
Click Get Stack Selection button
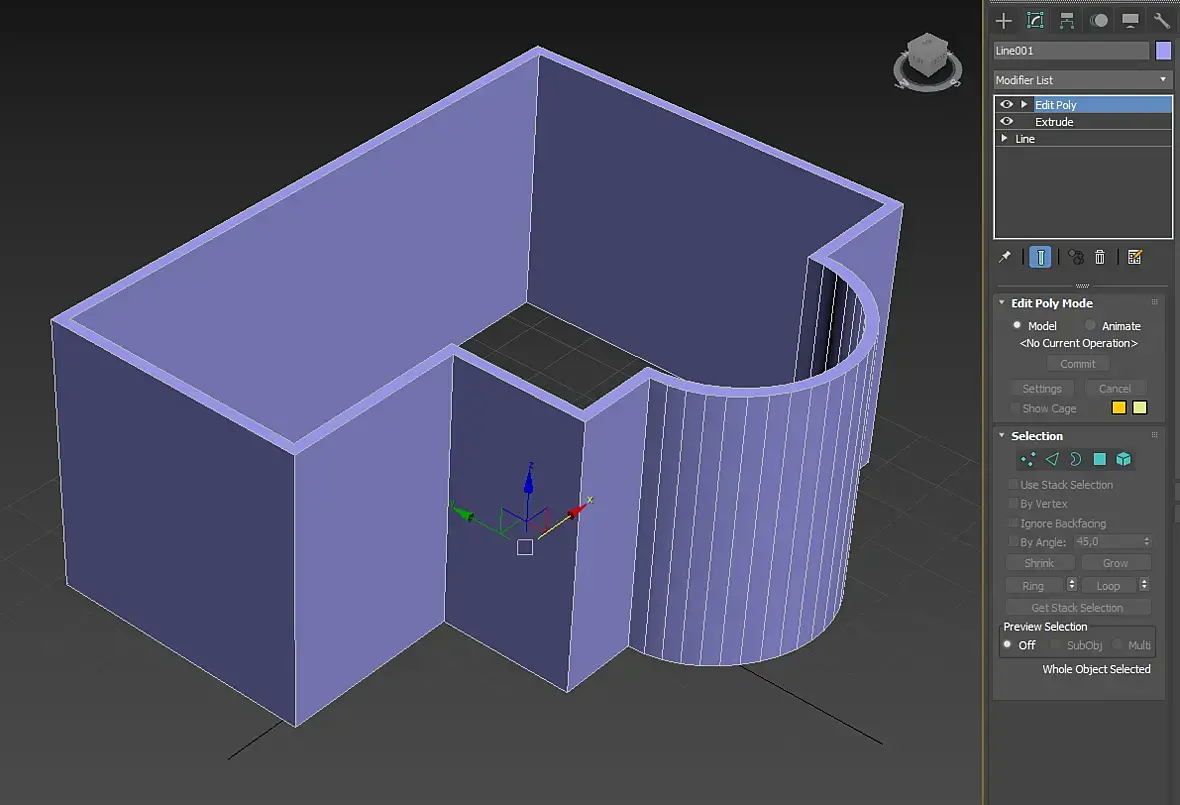(1078, 607)
